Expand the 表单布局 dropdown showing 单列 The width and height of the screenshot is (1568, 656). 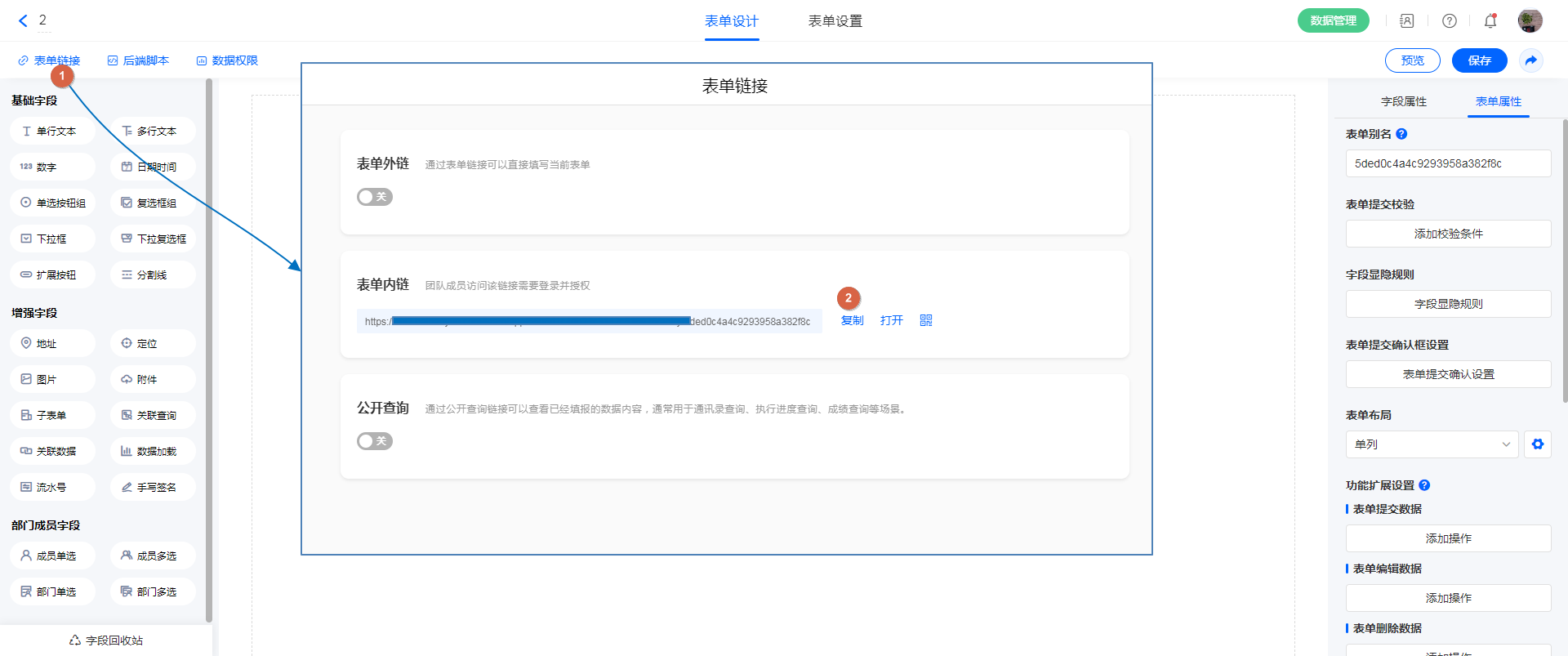[1431, 444]
